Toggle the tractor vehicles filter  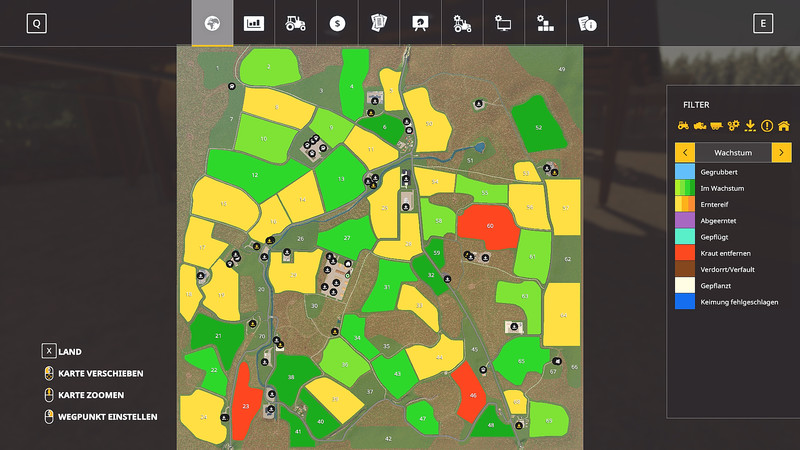pyautogui.click(x=683, y=126)
